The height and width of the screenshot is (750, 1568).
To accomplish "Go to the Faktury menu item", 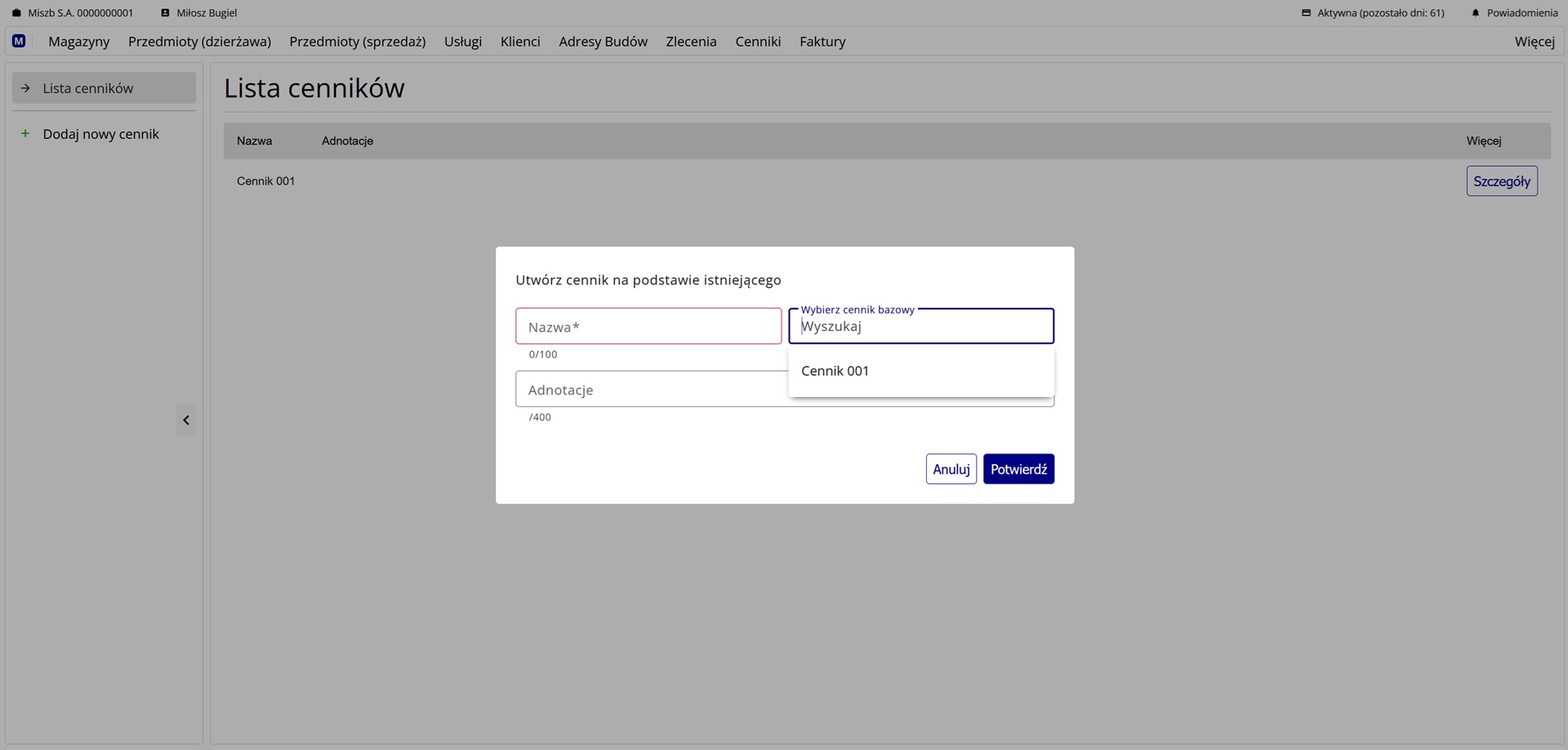I will pos(822,42).
